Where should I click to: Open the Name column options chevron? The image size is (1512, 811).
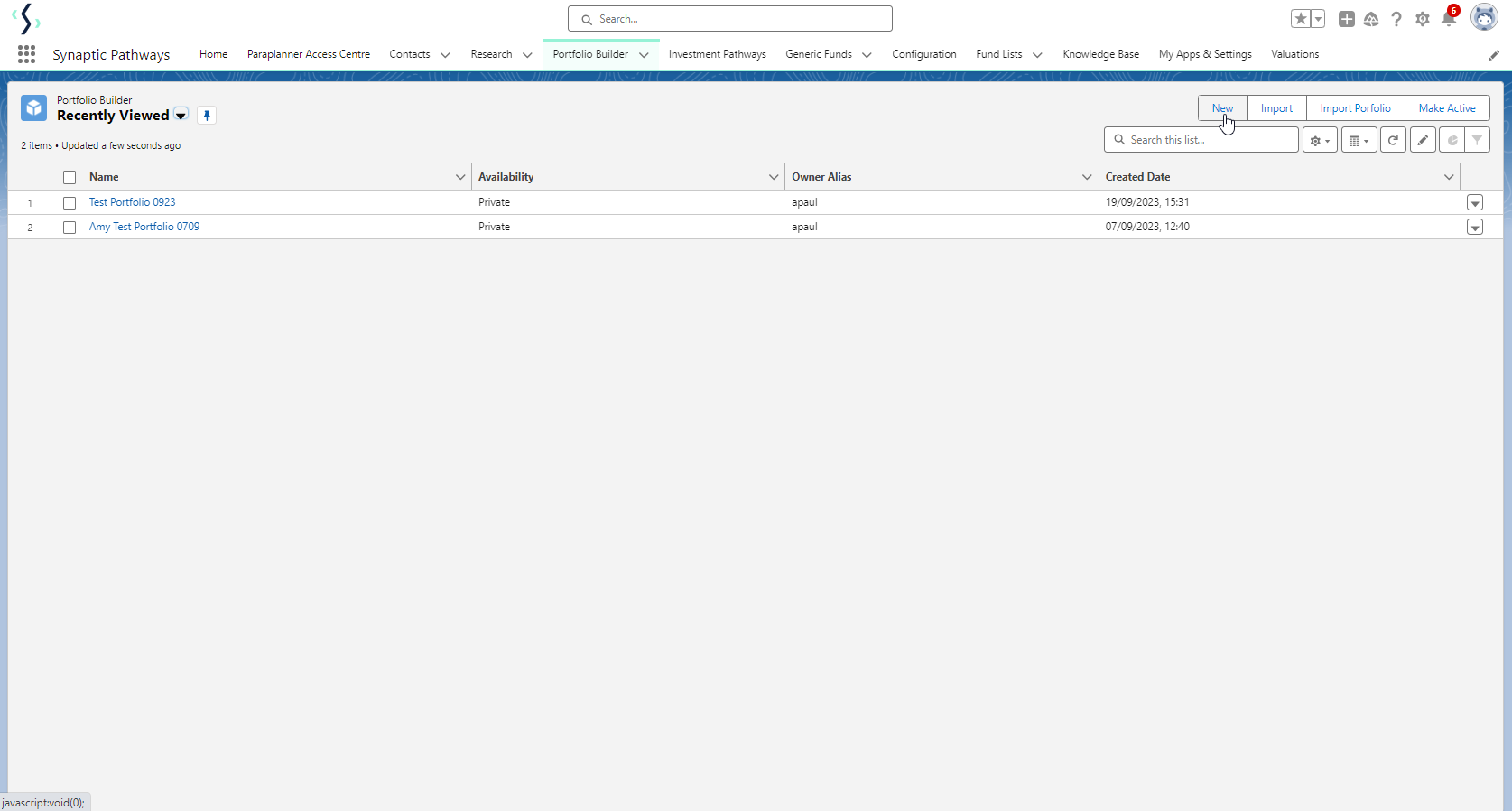tap(460, 177)
